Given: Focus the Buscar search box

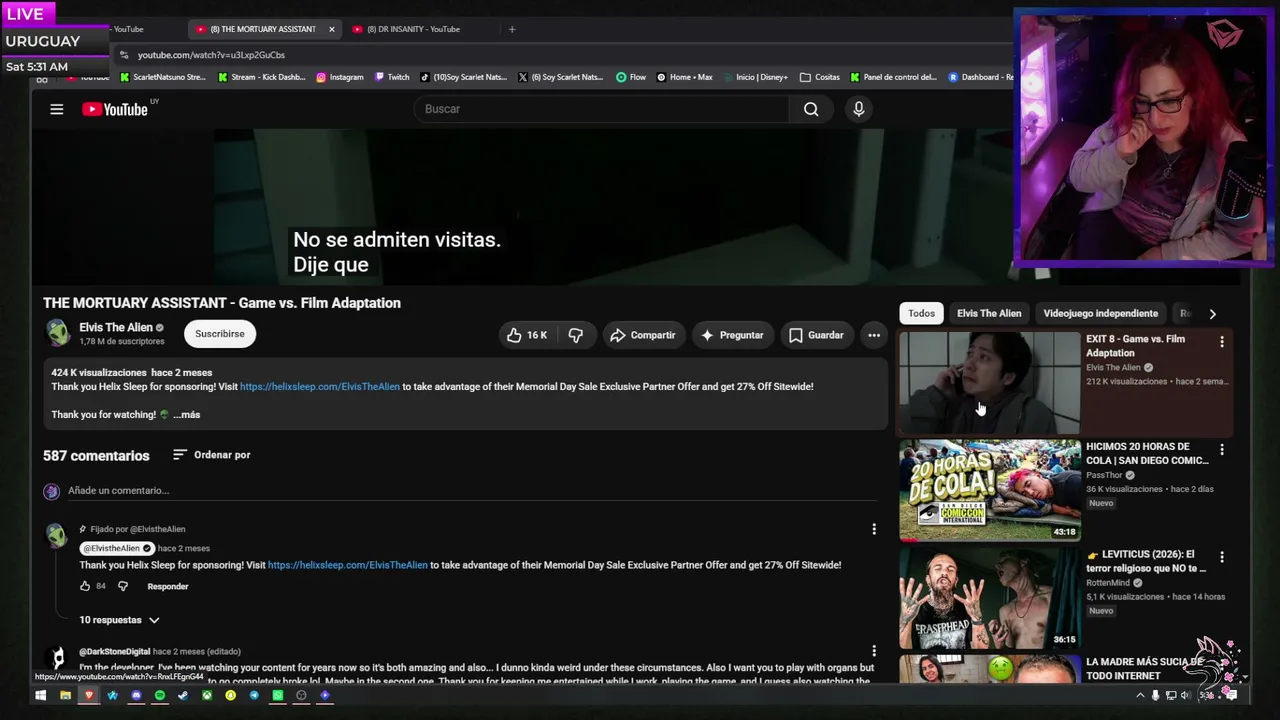Looking at the screenshot, I should 602,109.
